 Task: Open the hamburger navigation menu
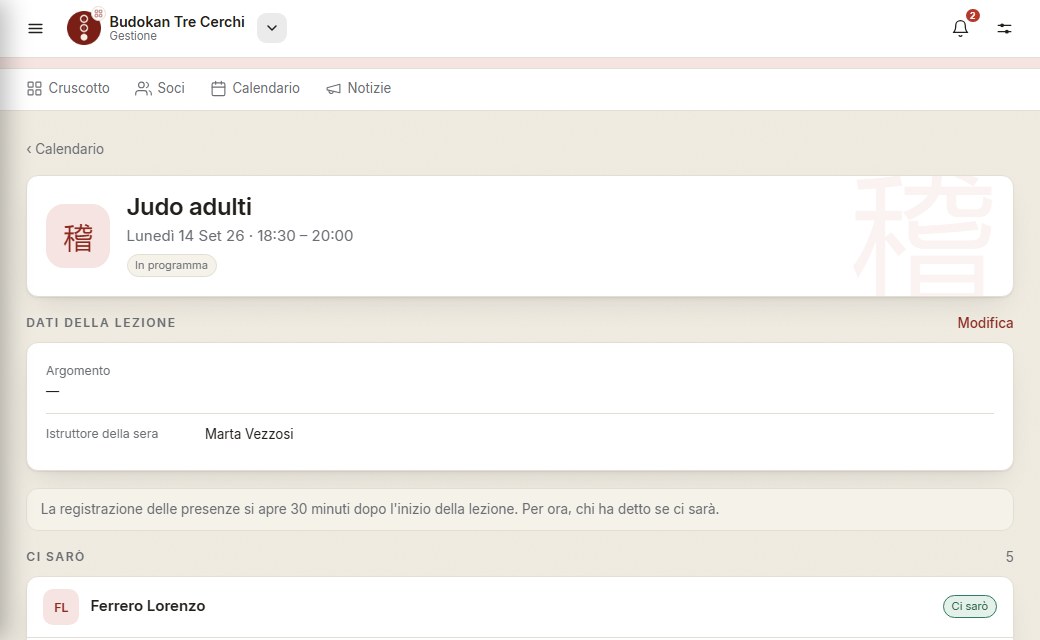35,28
